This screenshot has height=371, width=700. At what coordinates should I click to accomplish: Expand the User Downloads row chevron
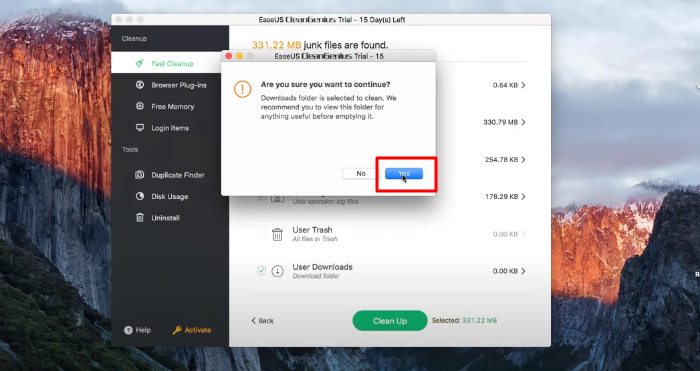click(x=523, y=271)
